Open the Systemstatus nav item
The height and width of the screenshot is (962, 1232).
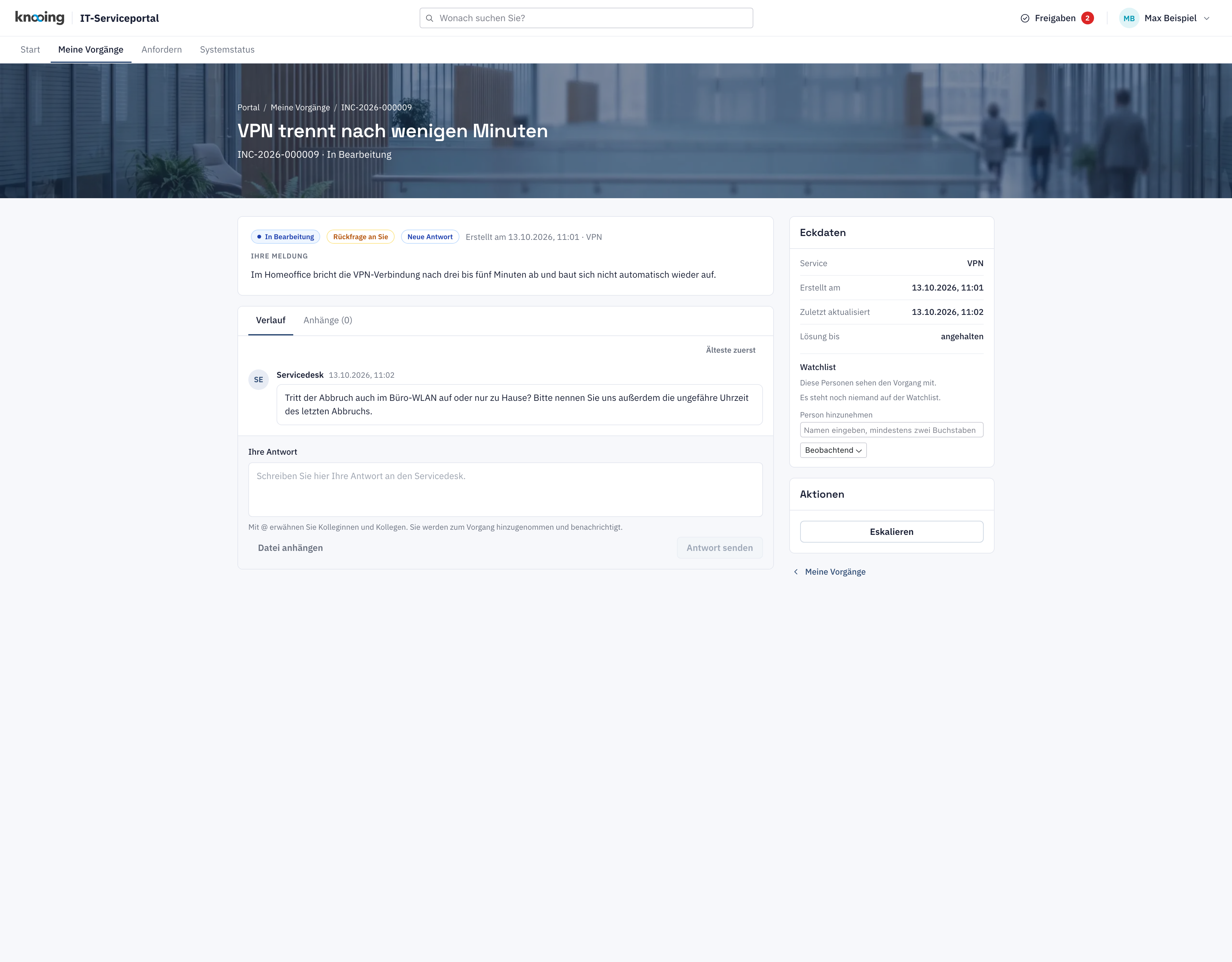pos(227,50)
